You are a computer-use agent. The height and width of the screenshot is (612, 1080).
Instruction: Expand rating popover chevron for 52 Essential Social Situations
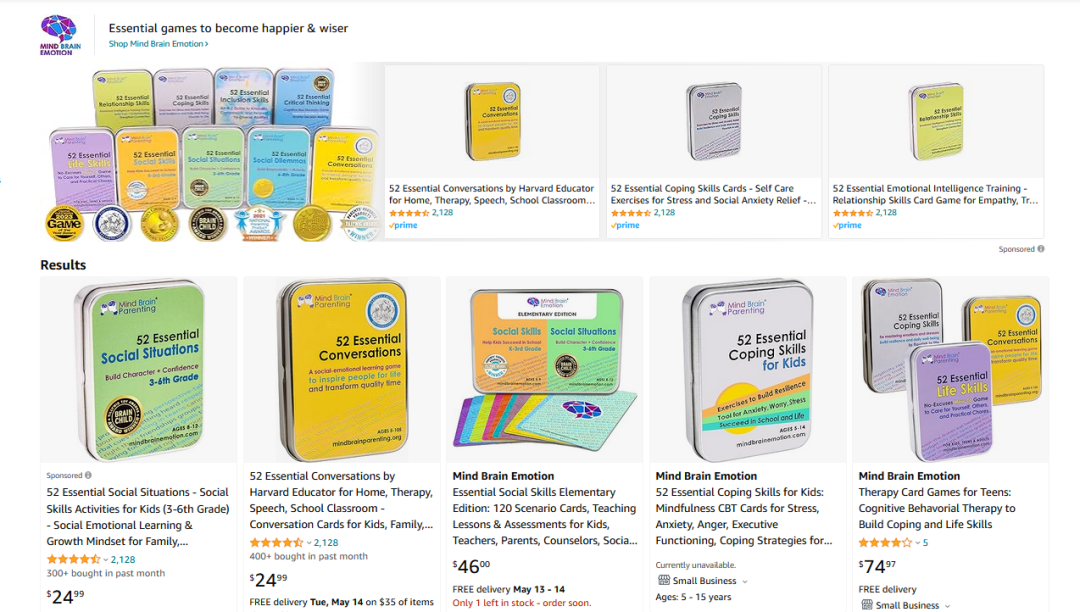105,560
